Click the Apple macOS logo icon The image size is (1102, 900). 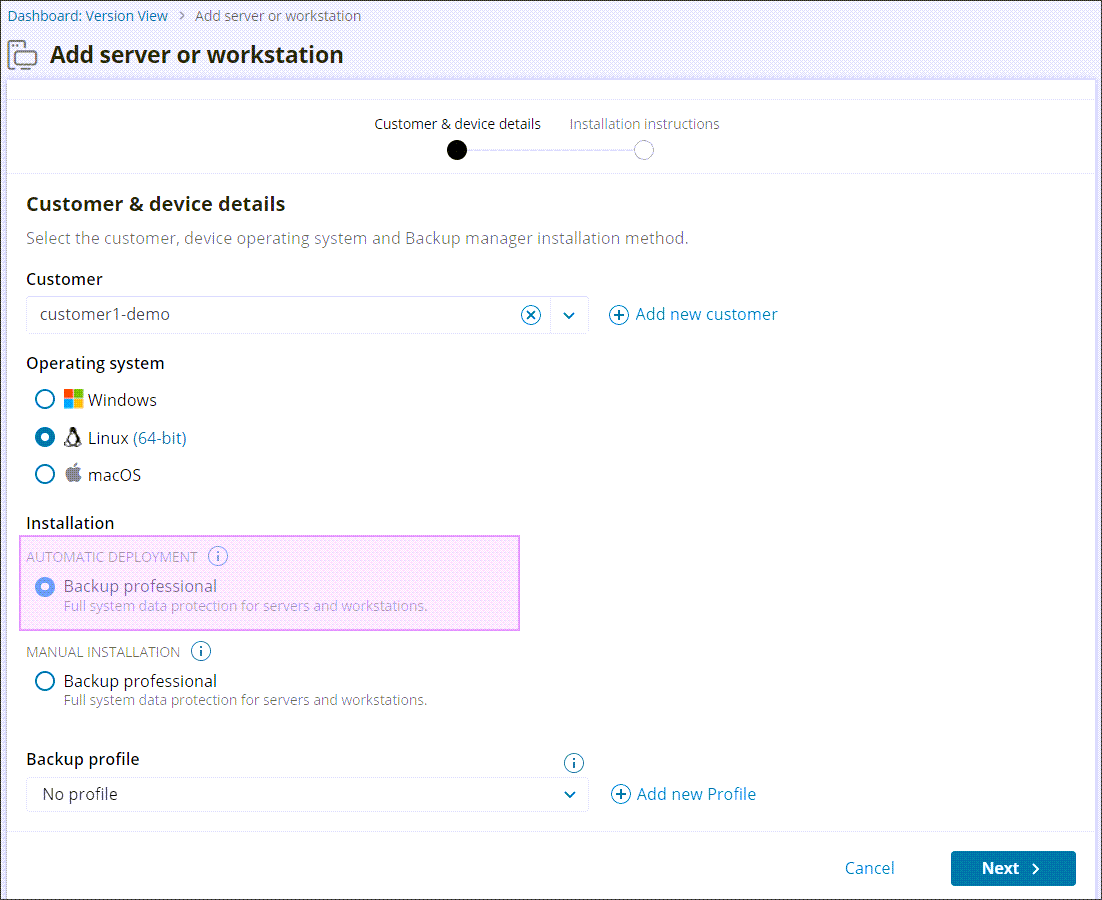[x=73, y=473]
